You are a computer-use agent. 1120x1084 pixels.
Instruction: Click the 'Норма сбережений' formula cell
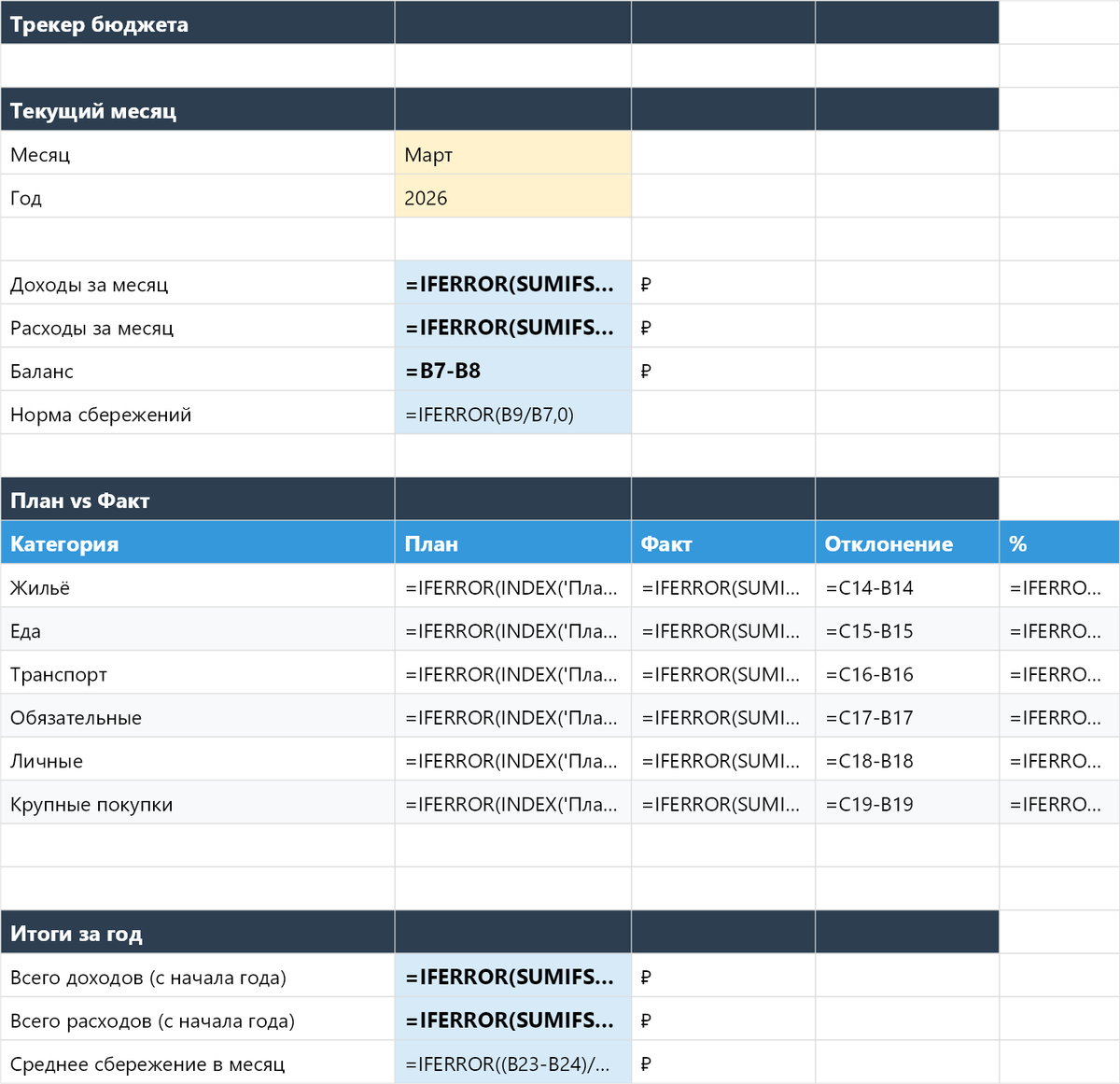pyautogui.click(x=512, y=415)
